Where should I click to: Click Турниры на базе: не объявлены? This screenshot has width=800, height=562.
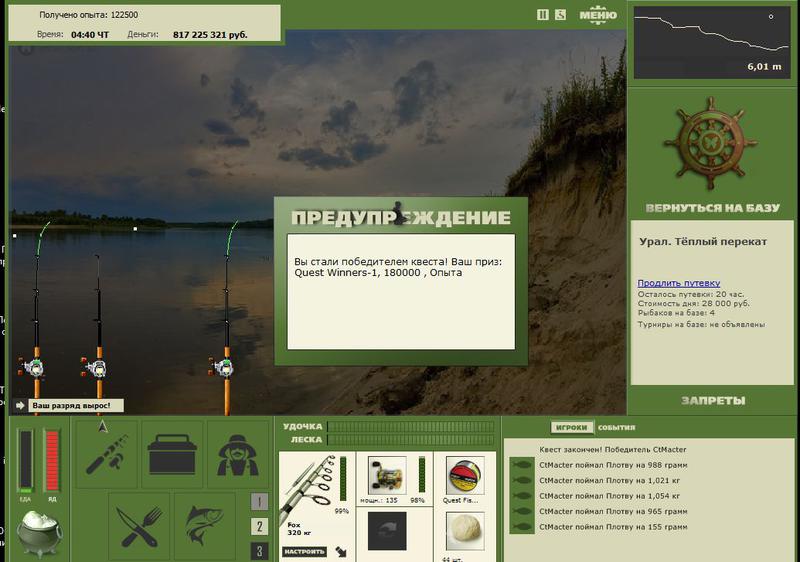[701, 324]
